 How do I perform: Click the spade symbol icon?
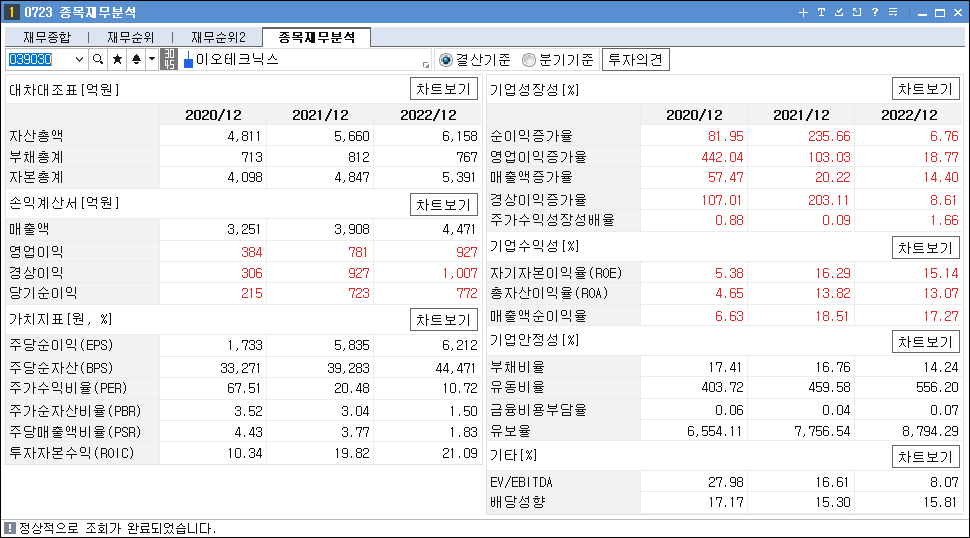[x=136, y=59]
